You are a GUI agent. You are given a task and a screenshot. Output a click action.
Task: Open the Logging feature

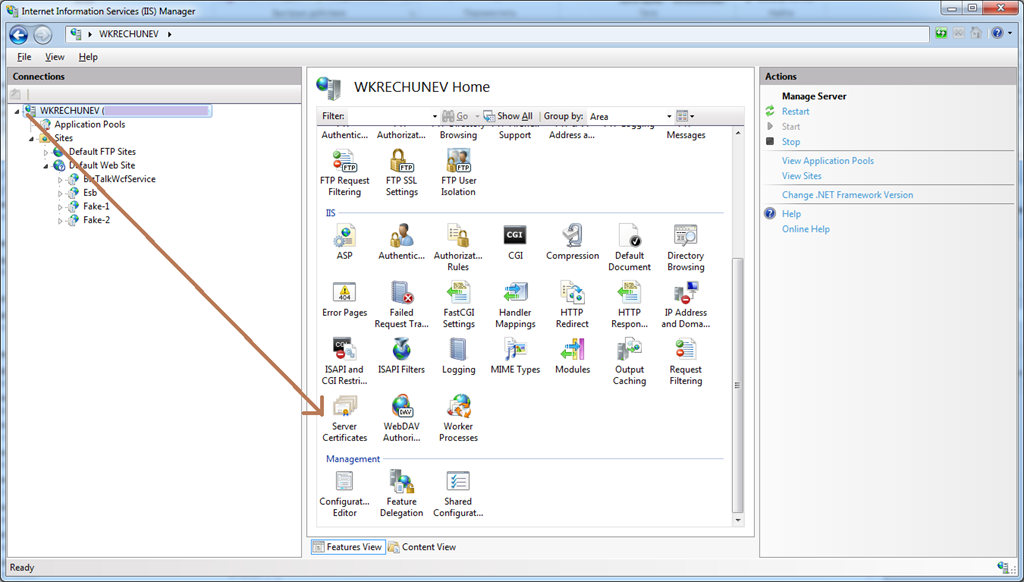pos(458,356)
